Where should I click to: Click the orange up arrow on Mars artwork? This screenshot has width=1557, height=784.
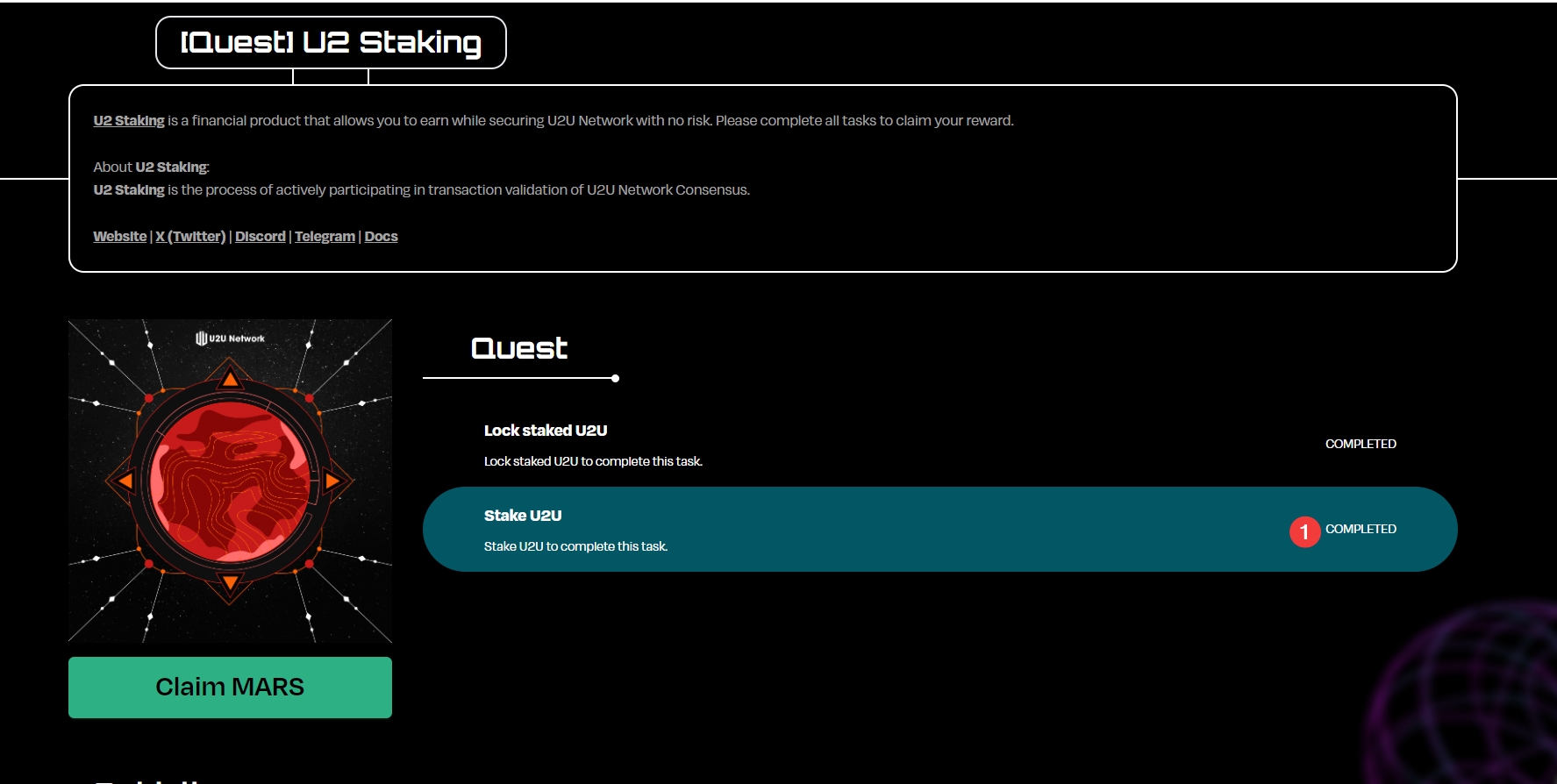click(230, 380)
